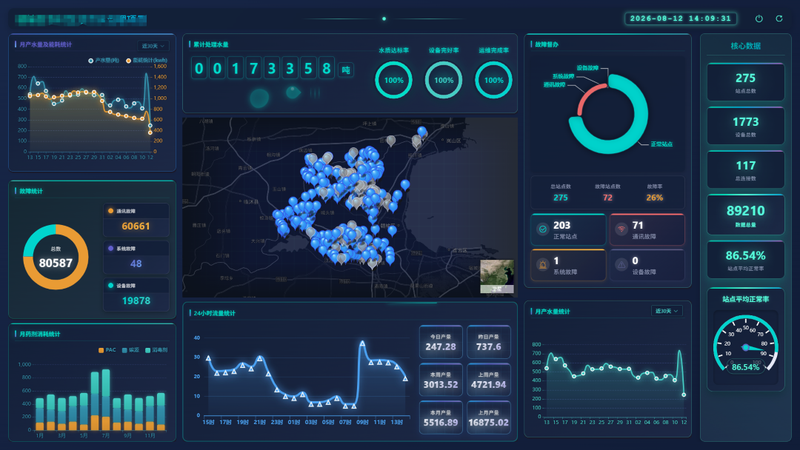Click the 水质达标率 100% ring
Viewport: 800px width, 450px height.
click(393, 80)
